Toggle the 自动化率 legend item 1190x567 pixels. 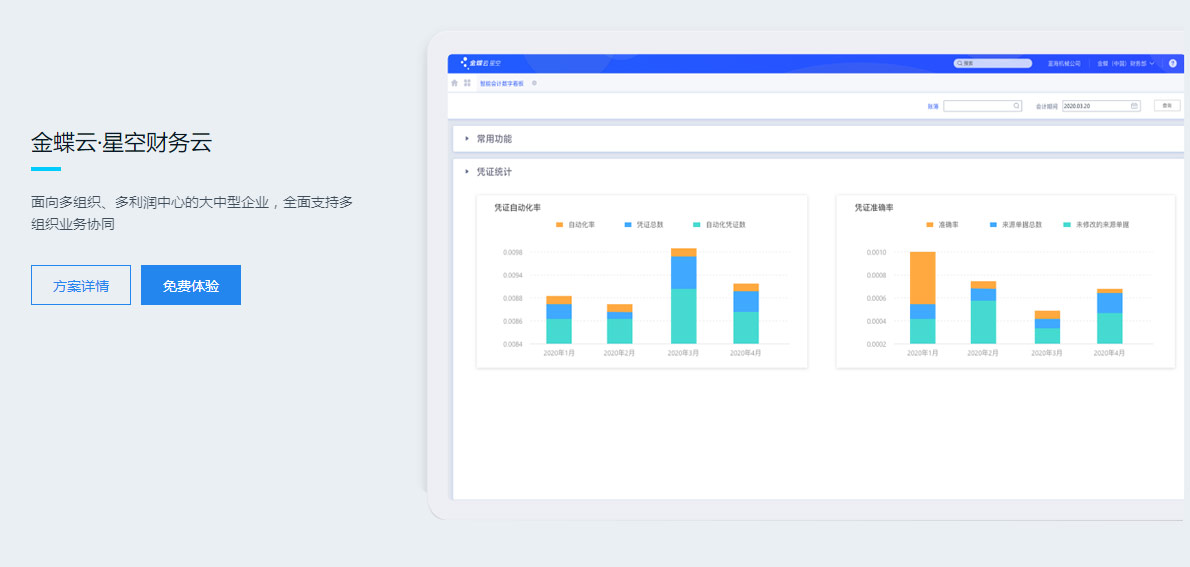coord(575,225)
